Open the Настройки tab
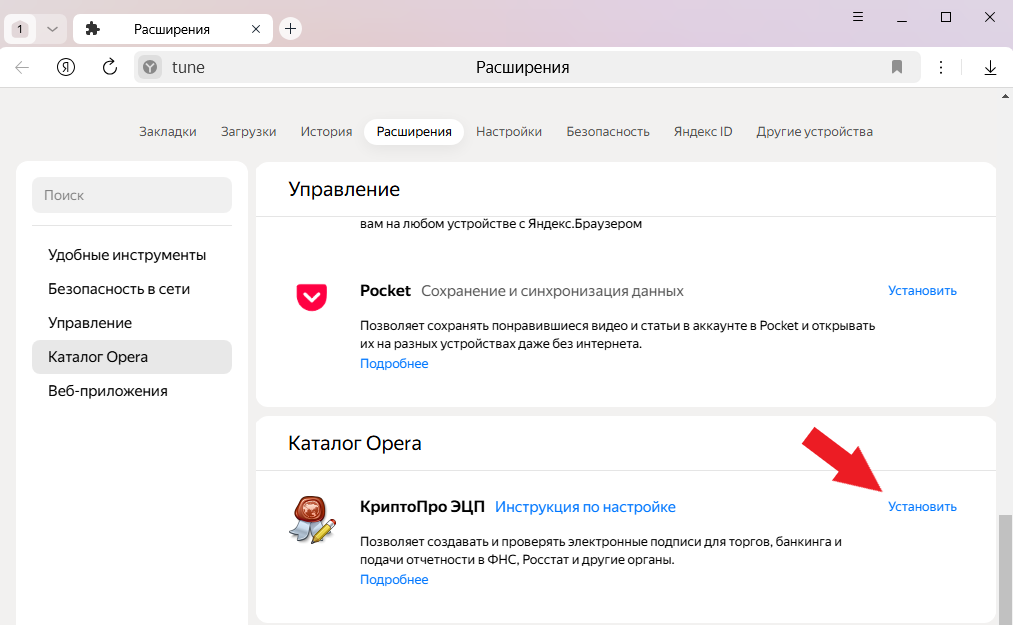The height and width of the screenshot is (625, 1013). 509,132
